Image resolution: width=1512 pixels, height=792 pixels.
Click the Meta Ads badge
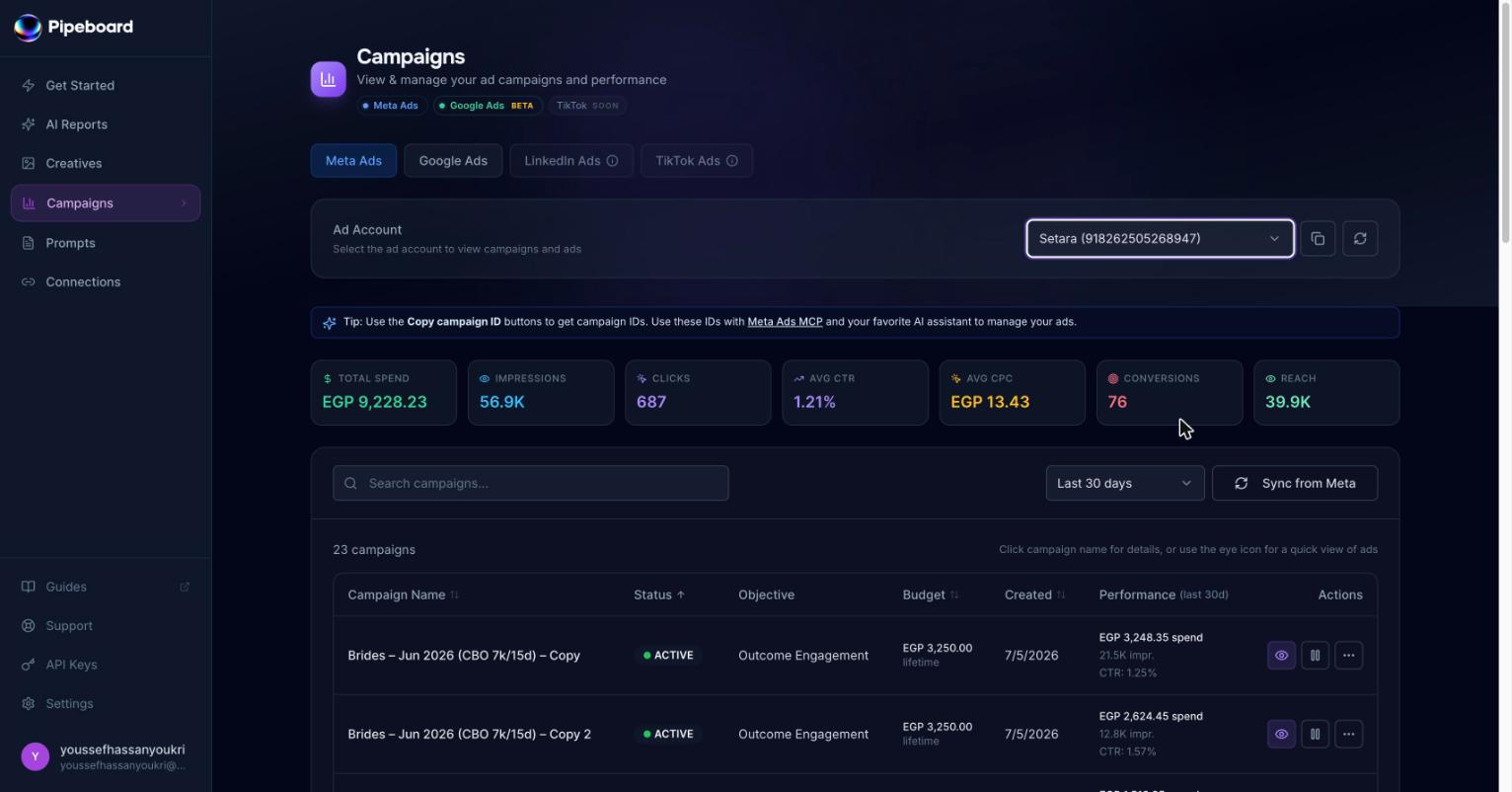point(391,106)
